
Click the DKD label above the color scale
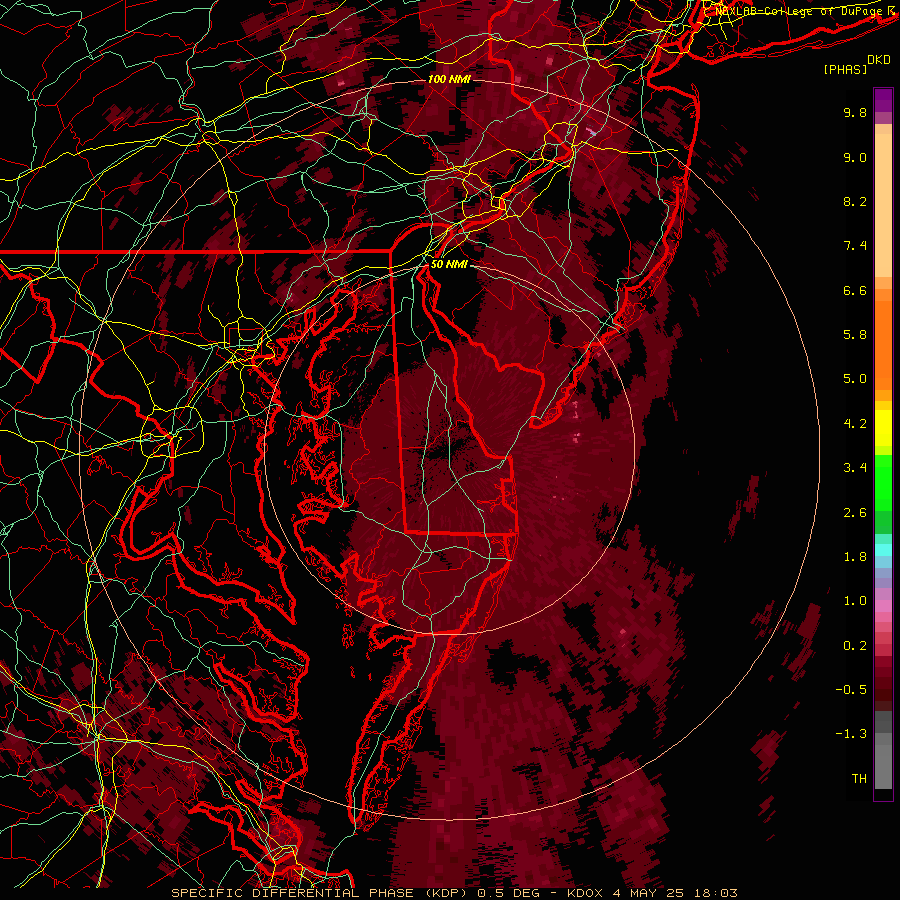point(878,60)
